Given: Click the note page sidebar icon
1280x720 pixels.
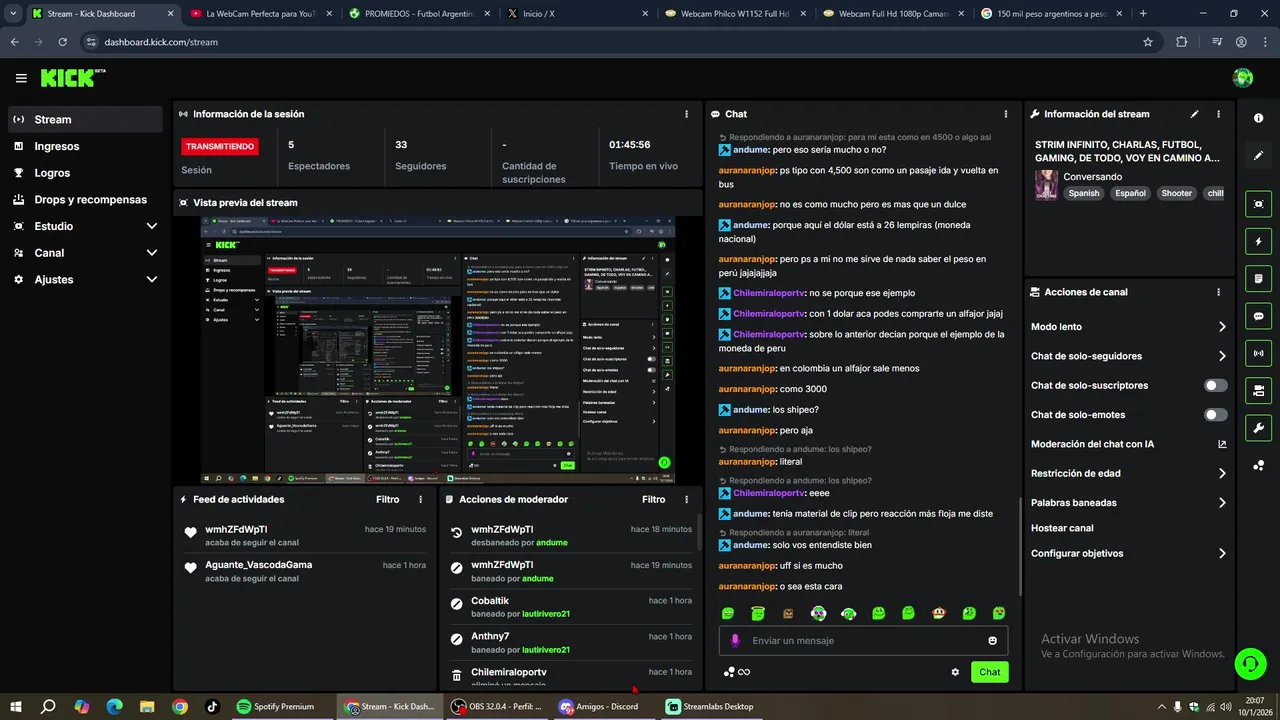Looking at the screenshot, I should pos(1258,279).
